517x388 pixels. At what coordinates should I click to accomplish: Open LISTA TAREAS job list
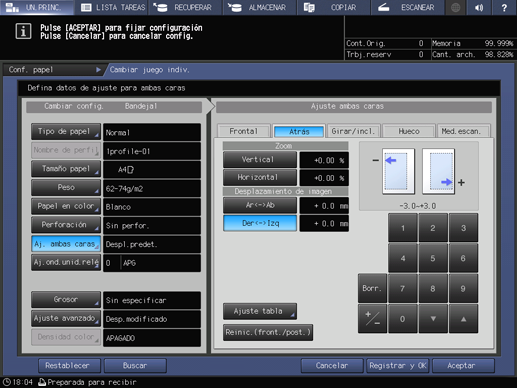tap(112, 7)
